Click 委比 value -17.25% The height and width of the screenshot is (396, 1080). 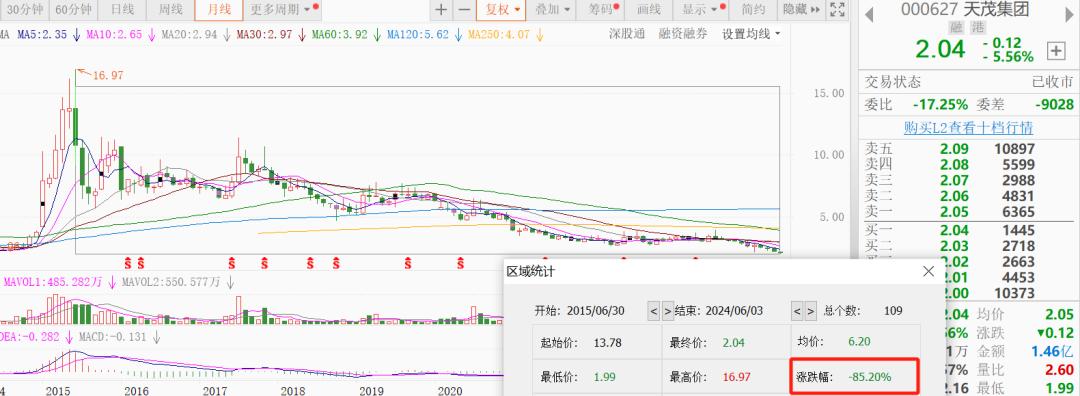coord(940,105)
